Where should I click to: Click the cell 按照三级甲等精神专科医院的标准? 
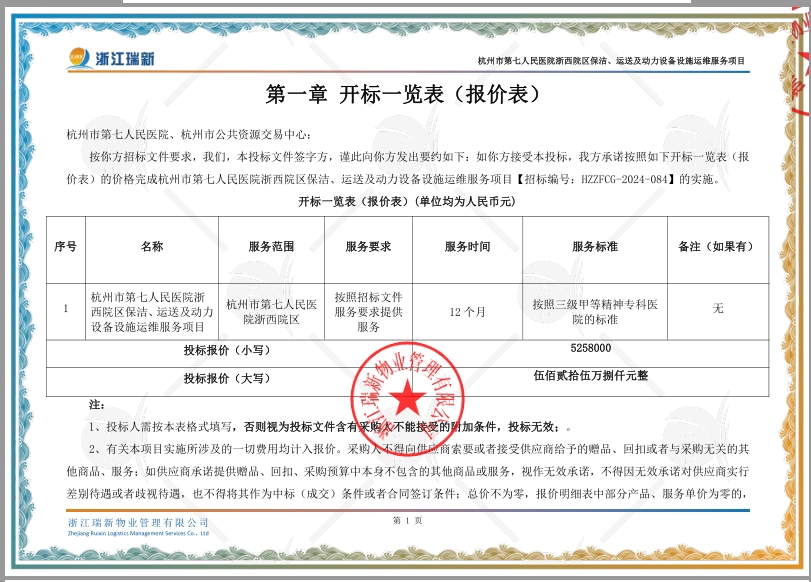595,312
